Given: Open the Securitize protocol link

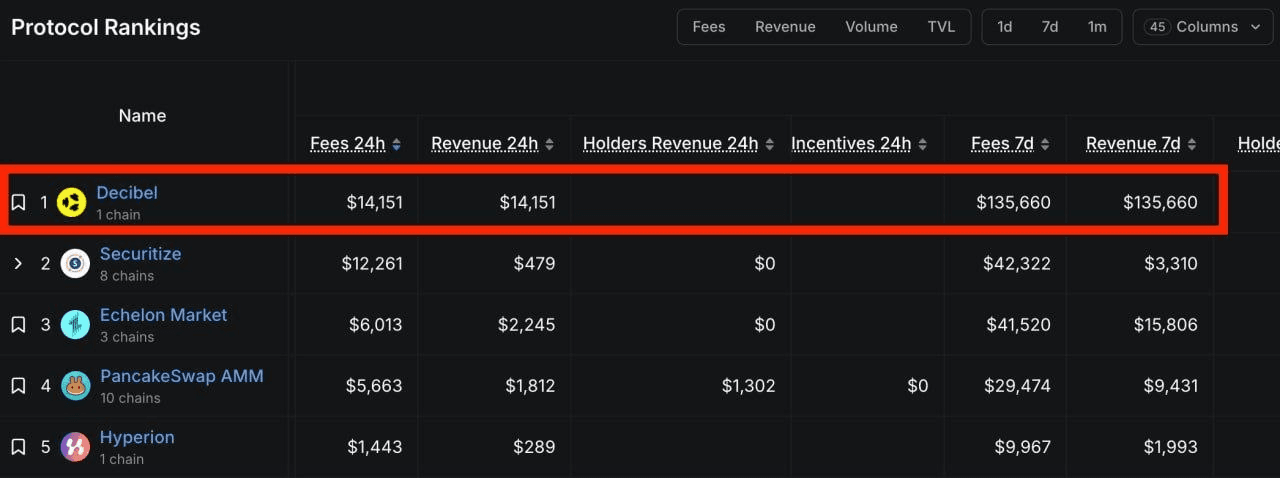Looking at the screenshot, I should click(x=140, y=254).
